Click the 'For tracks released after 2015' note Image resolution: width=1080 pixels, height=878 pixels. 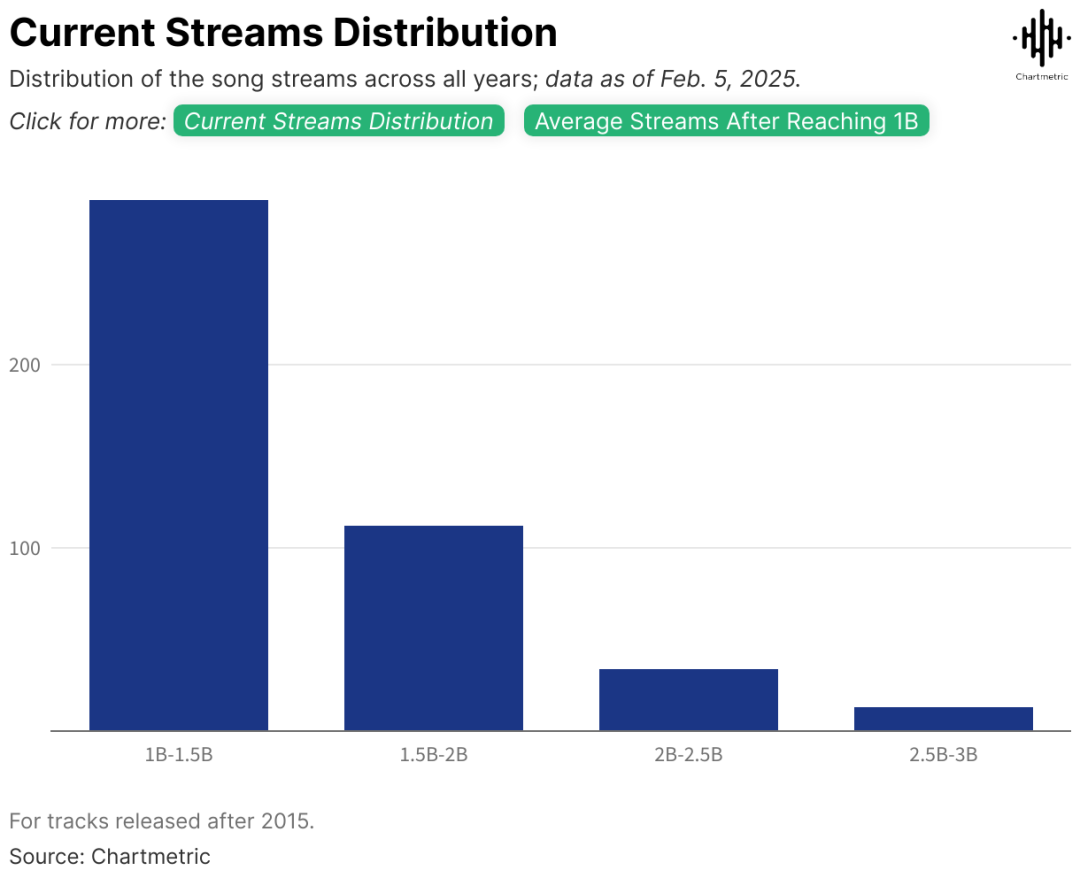point(161,821)
